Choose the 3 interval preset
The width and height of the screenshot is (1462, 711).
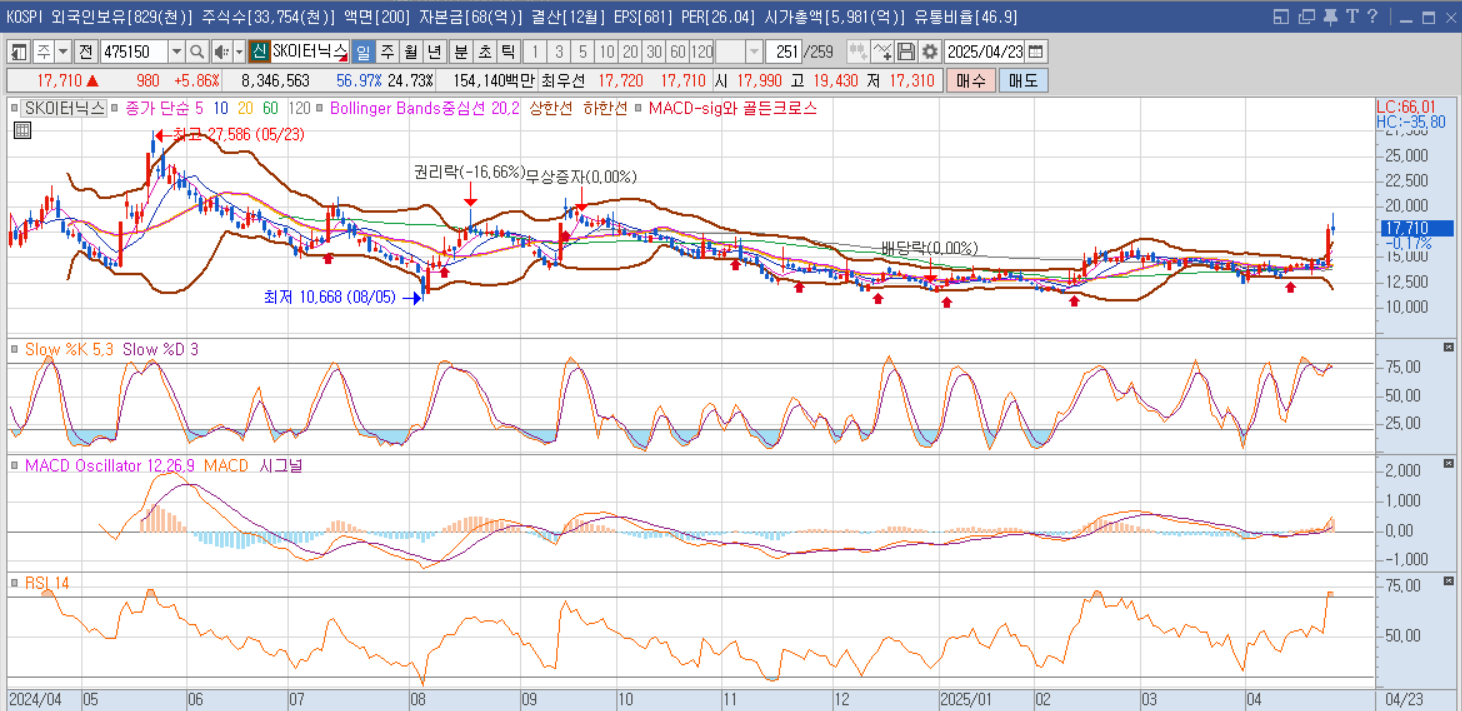(x=559, y=52)
